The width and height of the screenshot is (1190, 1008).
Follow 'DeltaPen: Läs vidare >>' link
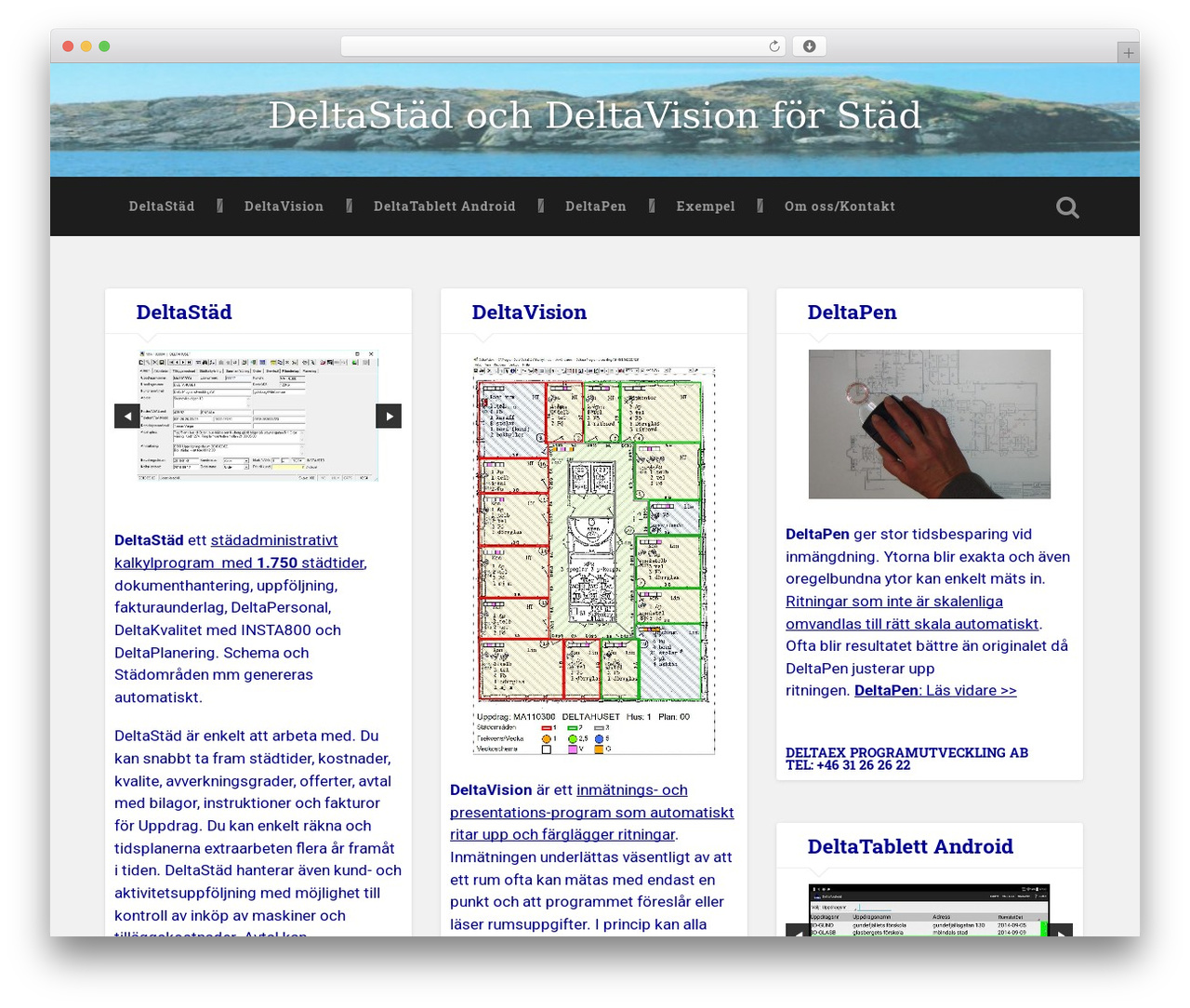[x=935, y=690]
